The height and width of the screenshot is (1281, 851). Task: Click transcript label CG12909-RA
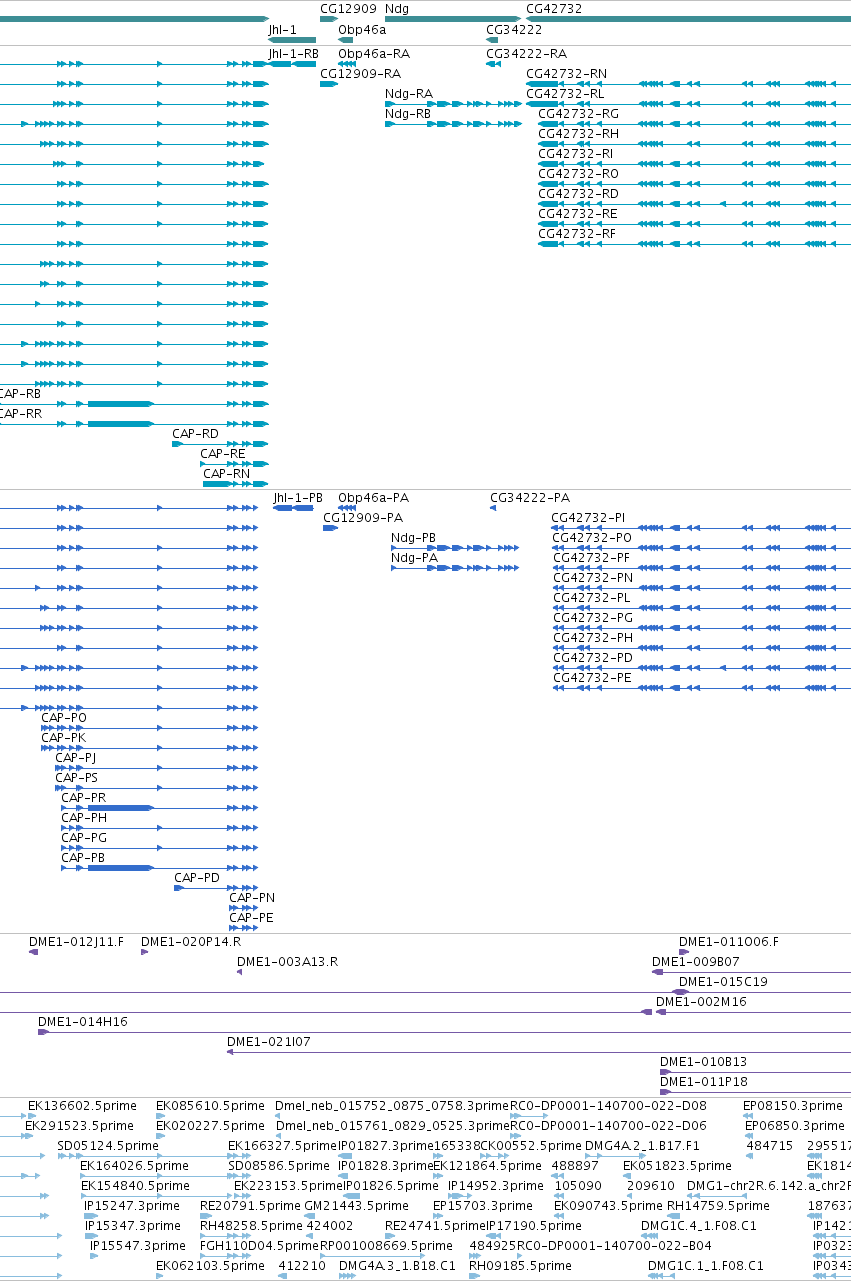click(360, 73)
